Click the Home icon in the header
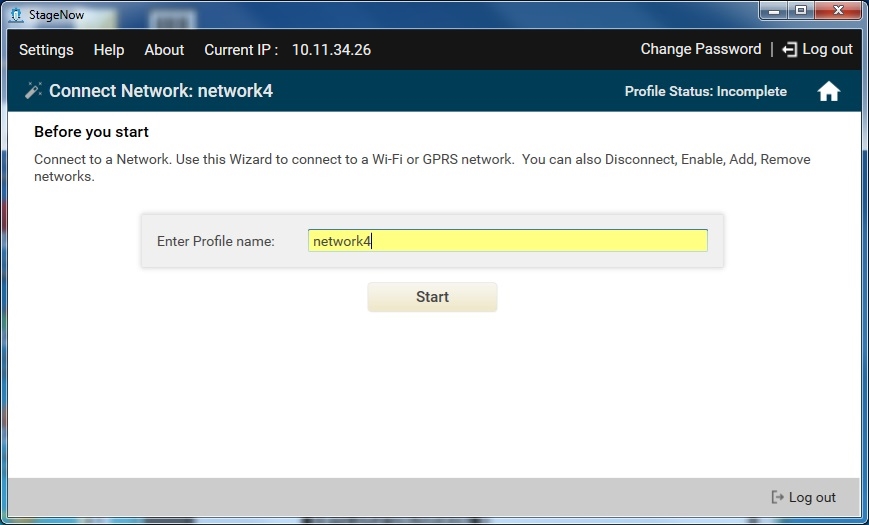Viewport: 869px width, 525px height. 828,92
